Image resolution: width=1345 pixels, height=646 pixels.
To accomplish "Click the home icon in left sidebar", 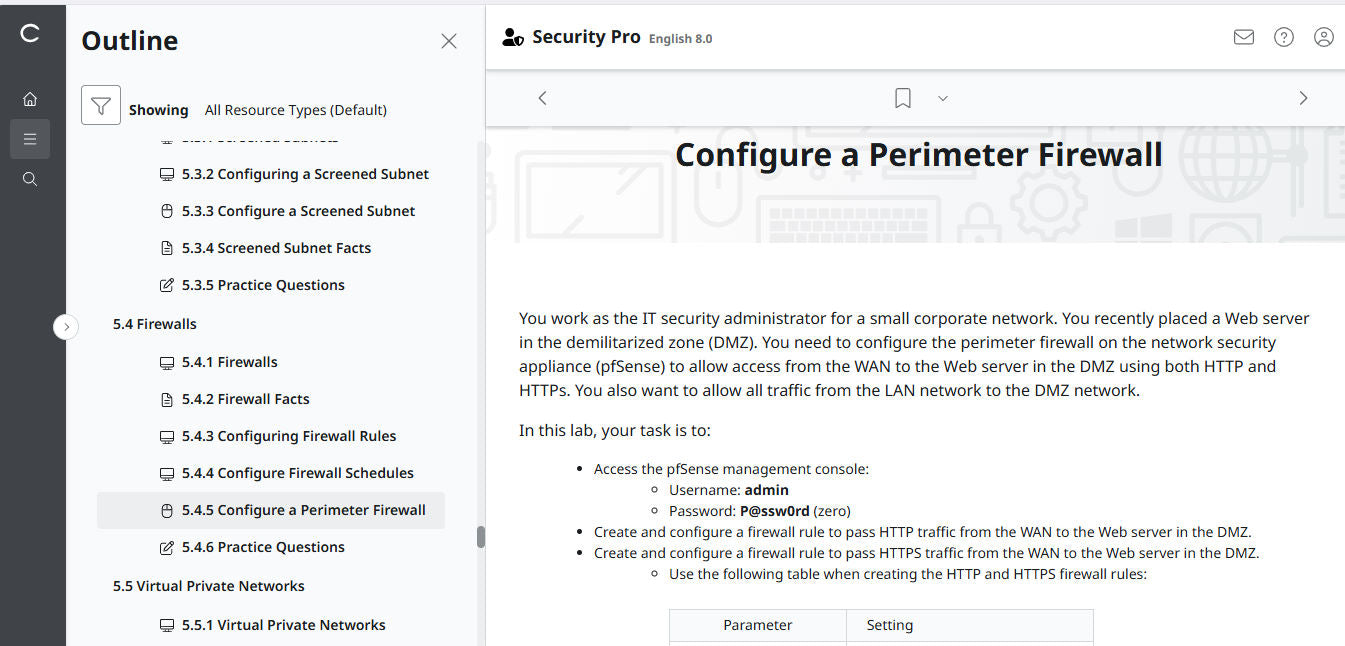I will click(x=30, y=99).
